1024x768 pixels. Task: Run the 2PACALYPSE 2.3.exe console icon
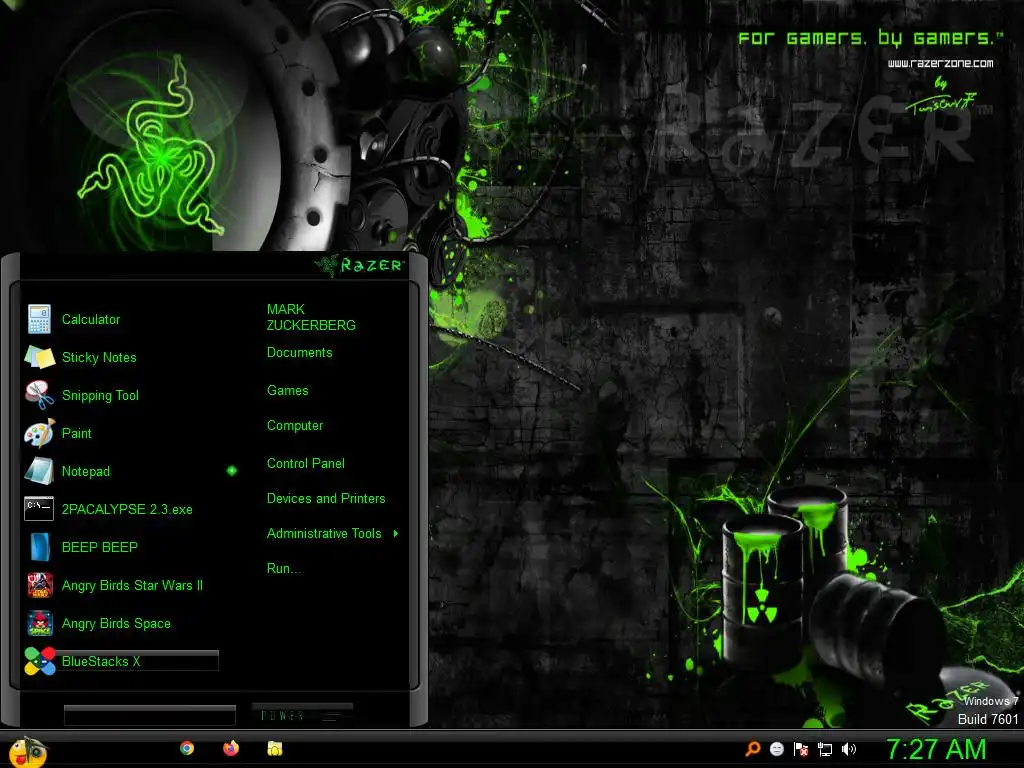point(39,509)
